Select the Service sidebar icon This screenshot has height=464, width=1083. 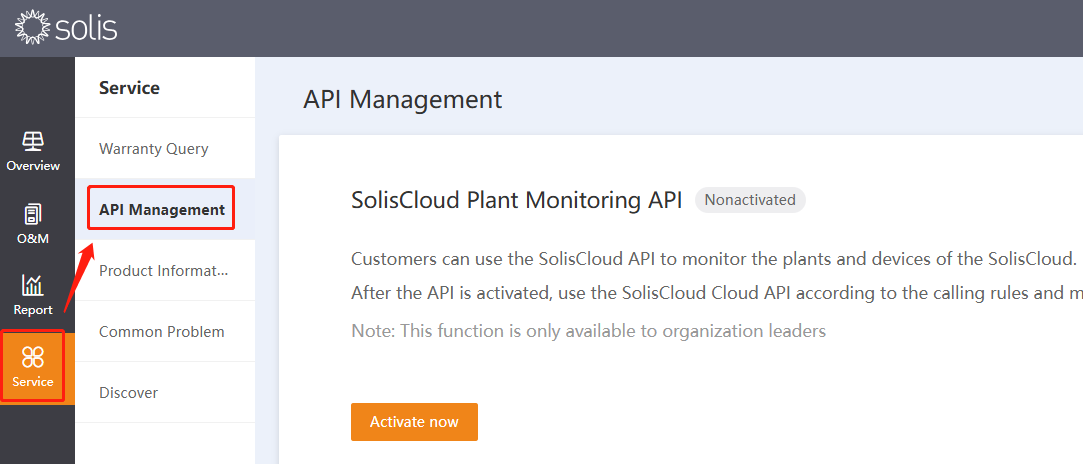(x=32, y=357)
